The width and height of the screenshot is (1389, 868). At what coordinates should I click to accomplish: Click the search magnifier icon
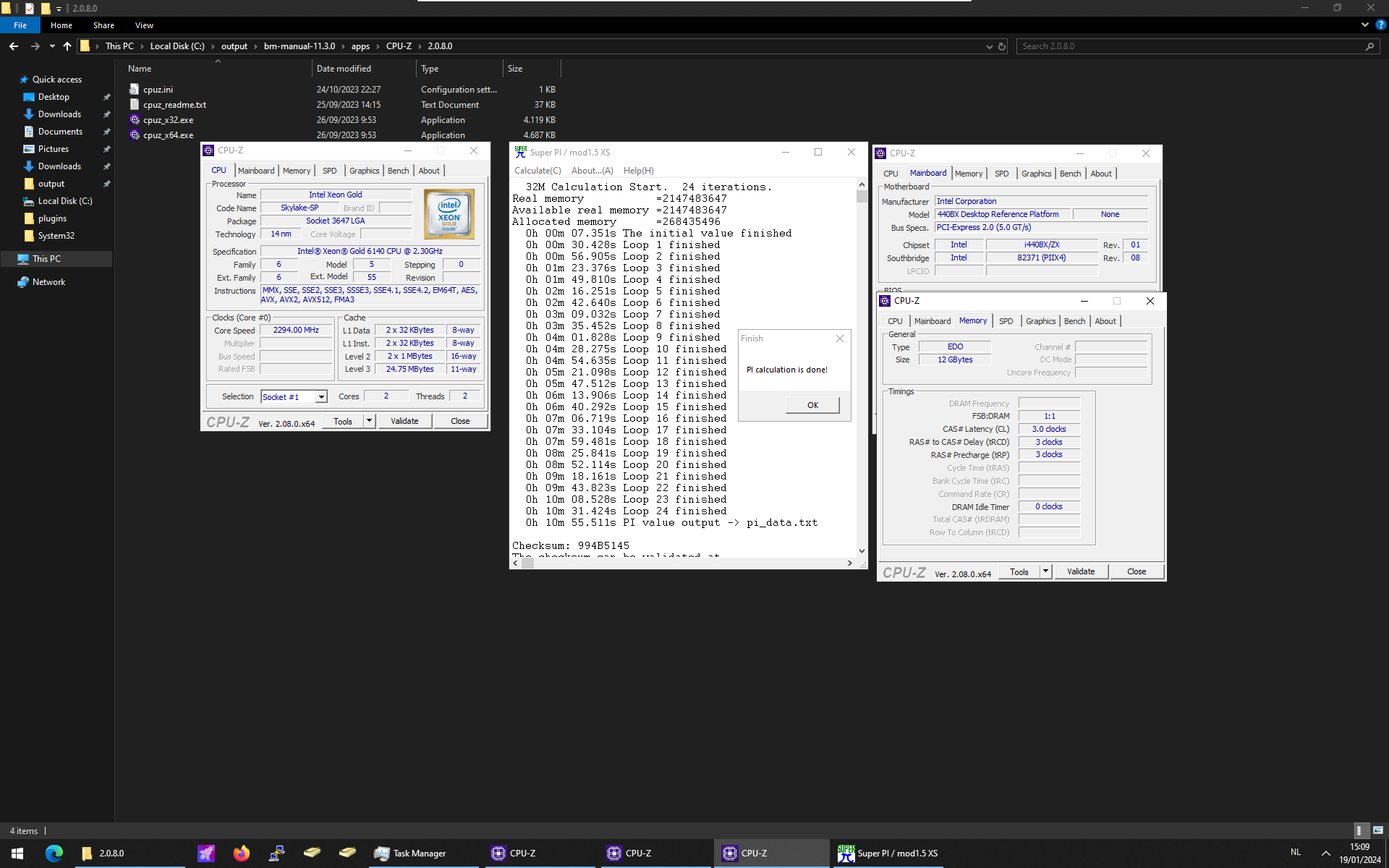(1369, 46)
